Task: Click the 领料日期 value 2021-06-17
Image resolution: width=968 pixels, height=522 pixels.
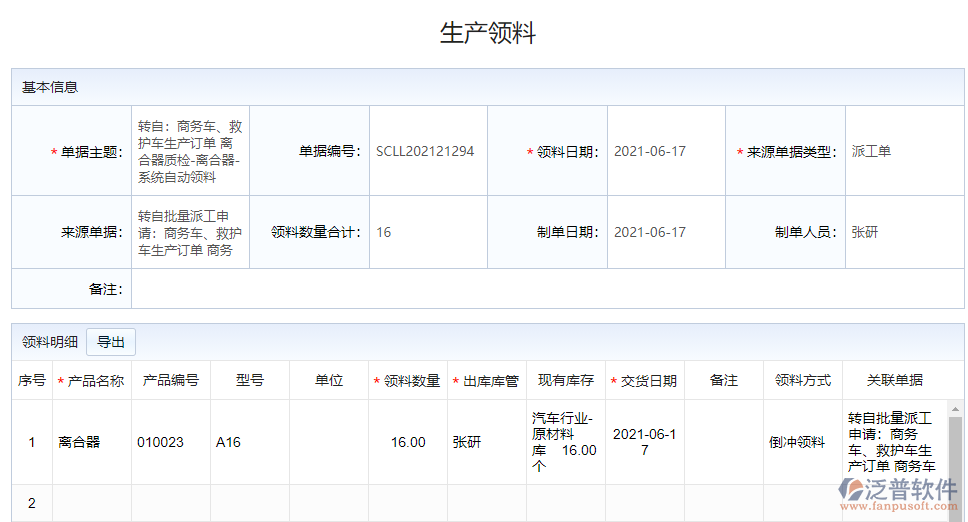Action: (x=649, y=151)
